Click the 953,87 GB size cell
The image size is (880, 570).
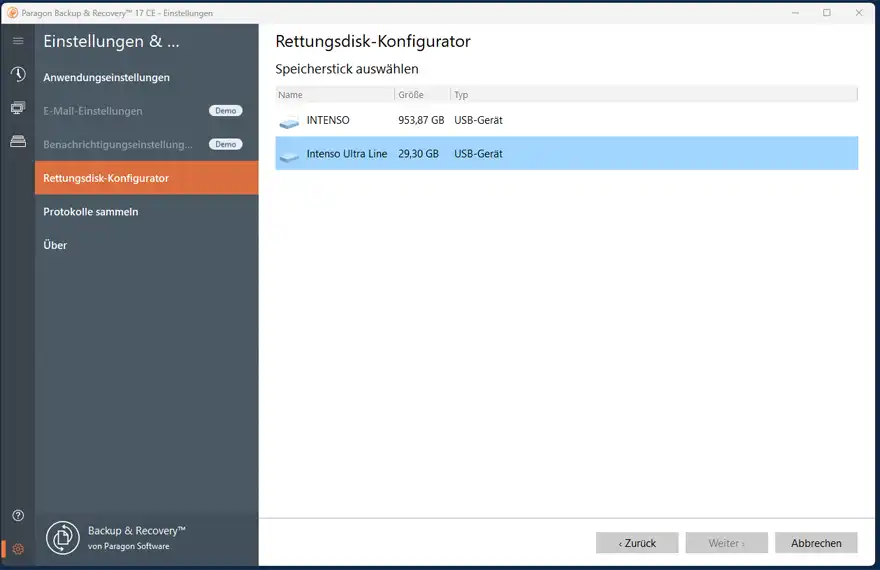(421, 120)
